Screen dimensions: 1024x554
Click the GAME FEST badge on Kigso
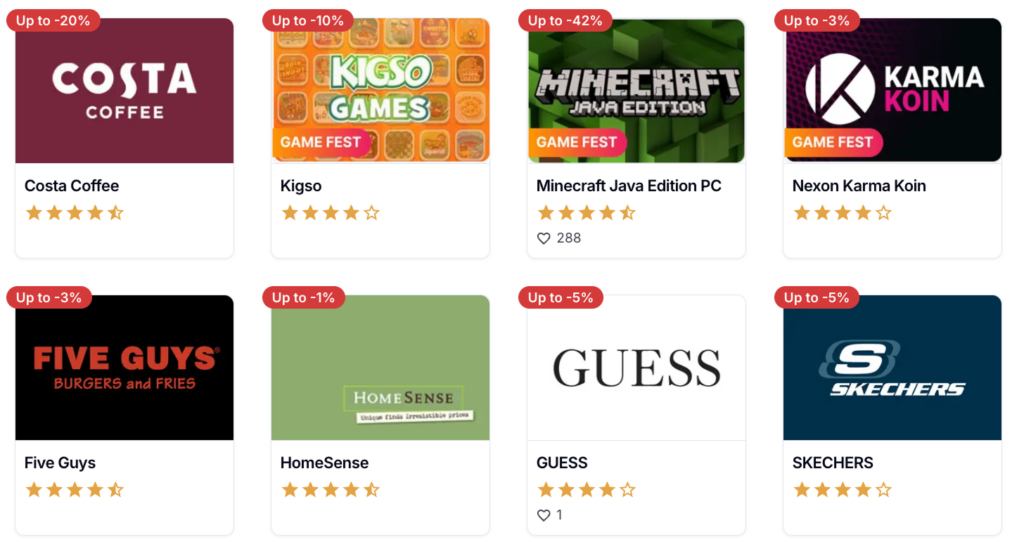coord(321,142)
